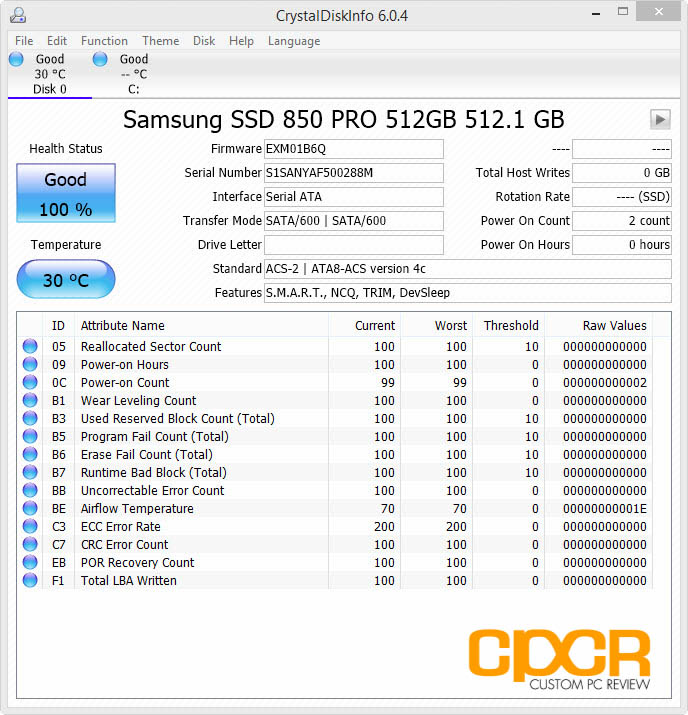688x715 pixels.
Task: Select the CRC Error Count attribute name
Action: 124,544
